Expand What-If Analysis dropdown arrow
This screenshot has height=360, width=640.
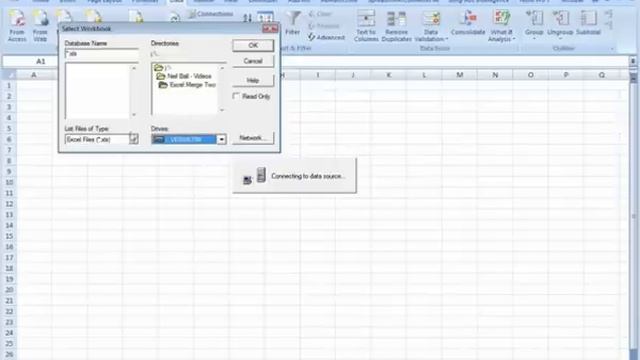(514, 40)
